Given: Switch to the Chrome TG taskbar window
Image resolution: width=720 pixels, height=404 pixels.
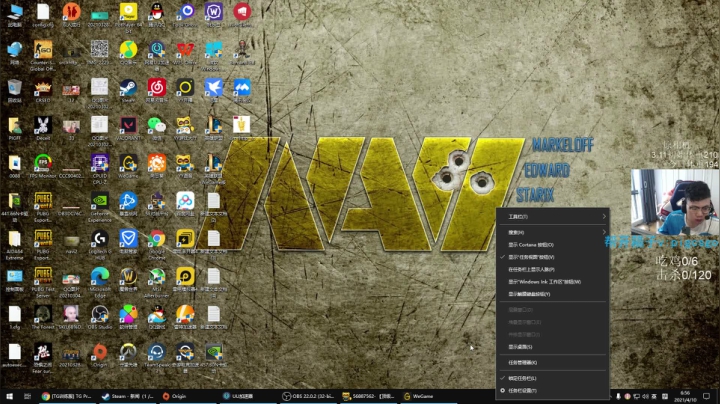Looking at the screenshot, I should tap(68, 396).
